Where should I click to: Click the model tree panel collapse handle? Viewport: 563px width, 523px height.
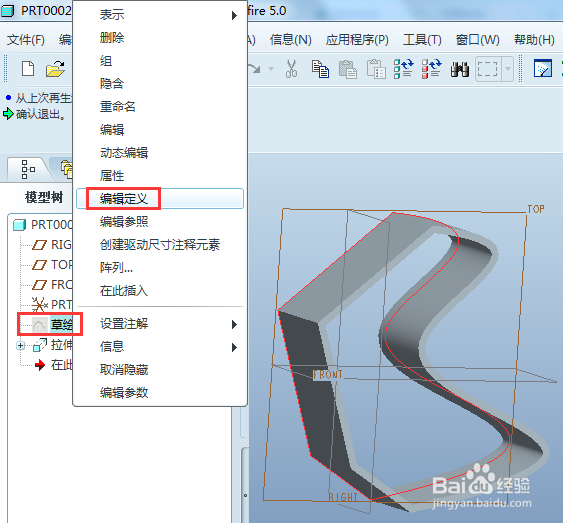(245, 496)
